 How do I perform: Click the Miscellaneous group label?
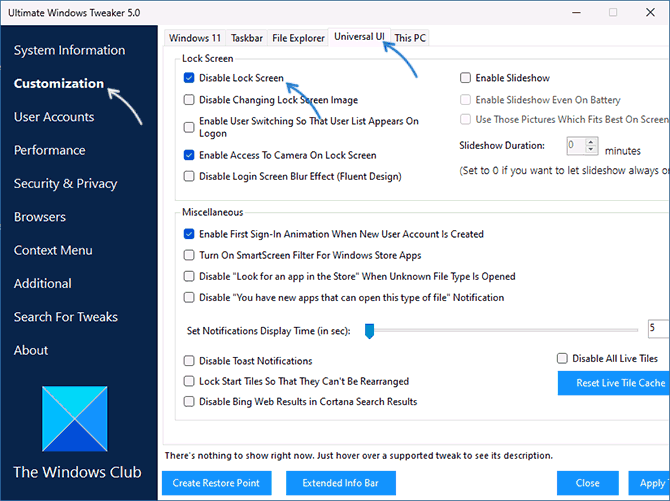click(212, 212)
